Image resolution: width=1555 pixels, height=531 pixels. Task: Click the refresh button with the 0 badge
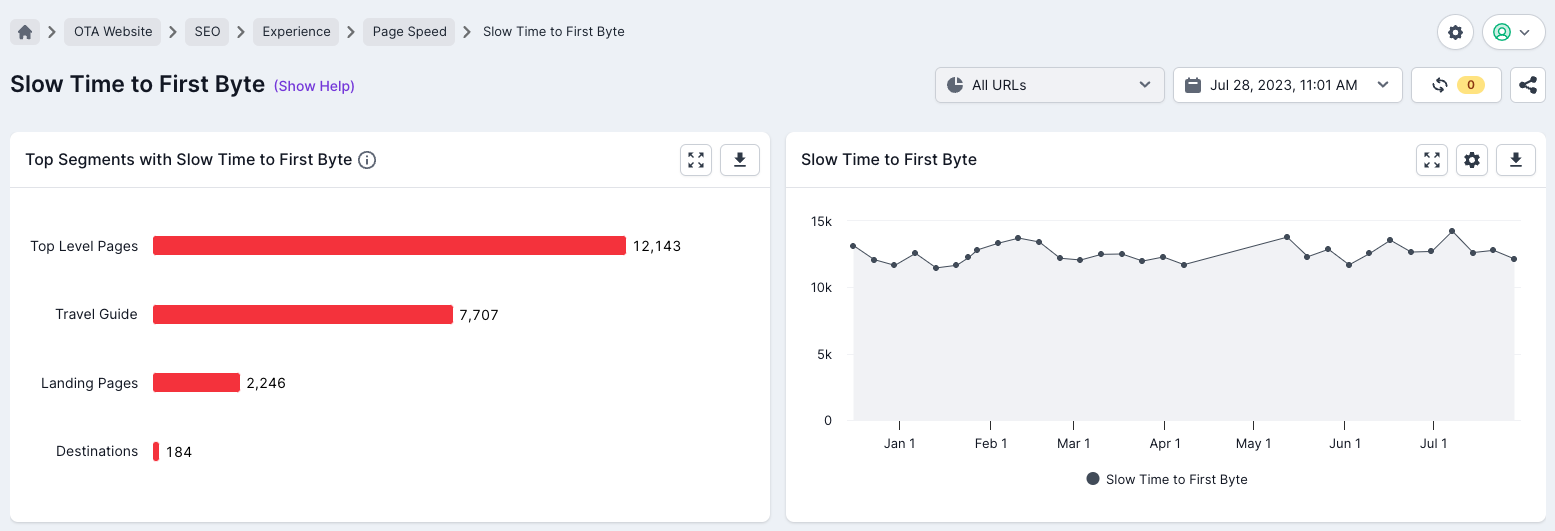(x=1456, y=85)
